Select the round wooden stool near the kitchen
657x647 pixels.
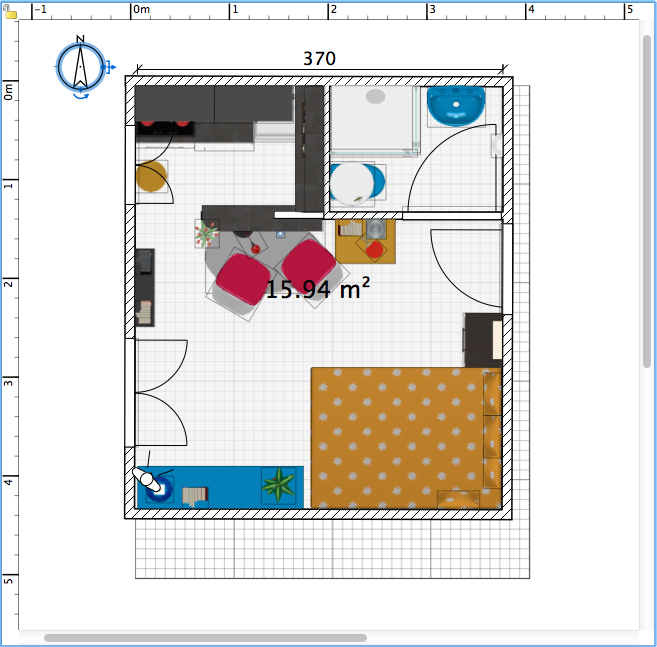tap(150, 178)
